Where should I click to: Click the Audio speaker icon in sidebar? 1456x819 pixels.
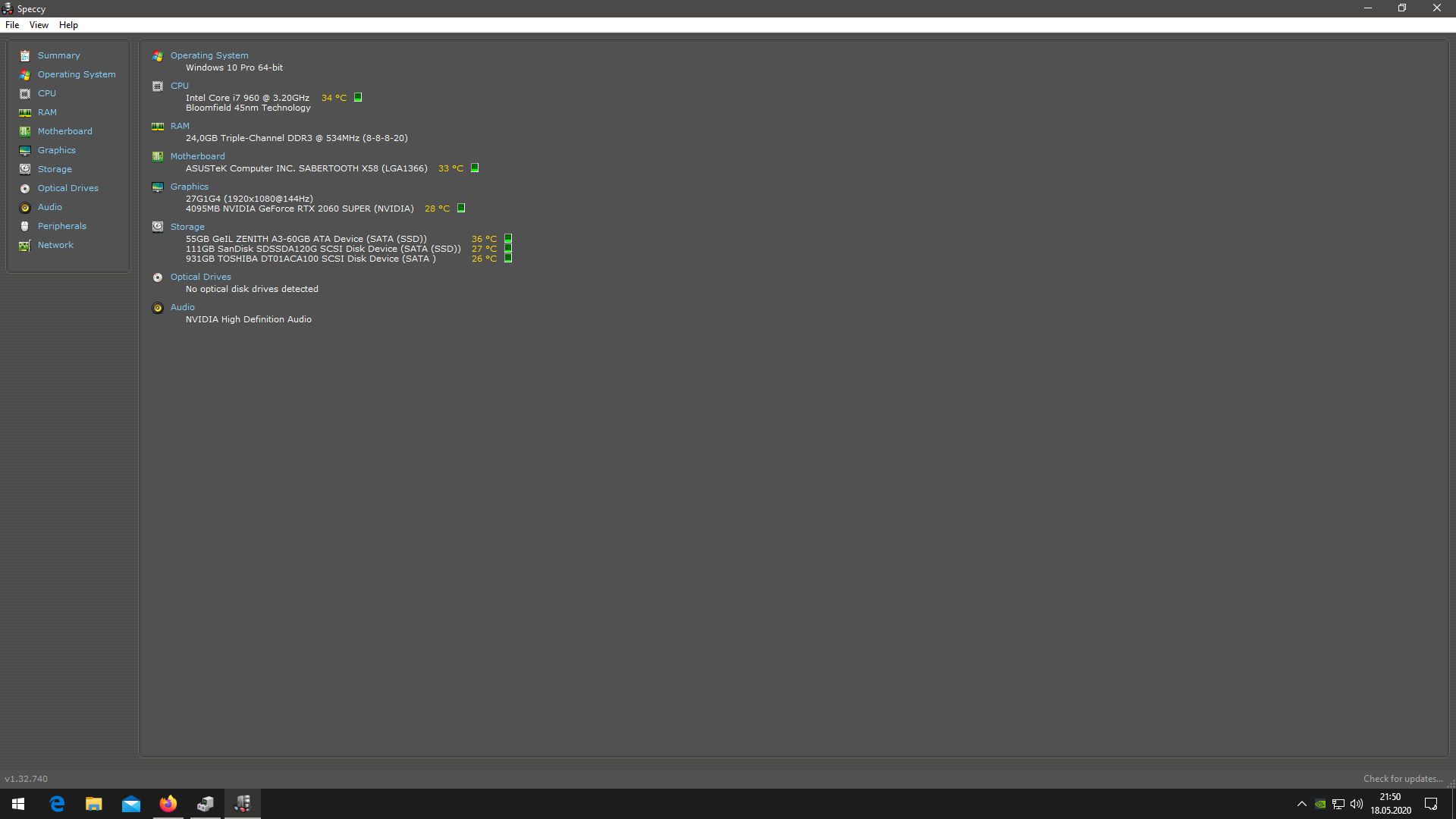click(x=25, y=208)
